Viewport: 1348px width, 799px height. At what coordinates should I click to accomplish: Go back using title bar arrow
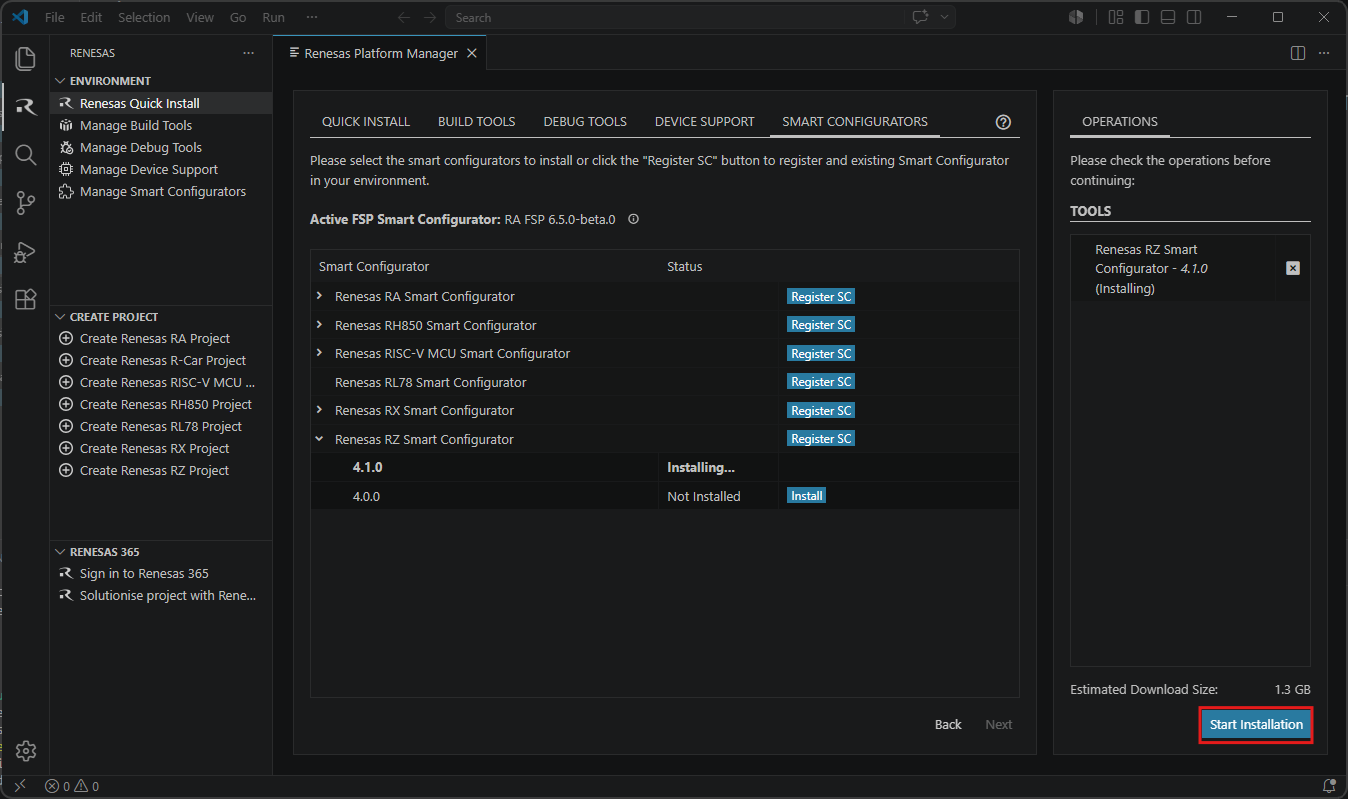pos(404,17)
